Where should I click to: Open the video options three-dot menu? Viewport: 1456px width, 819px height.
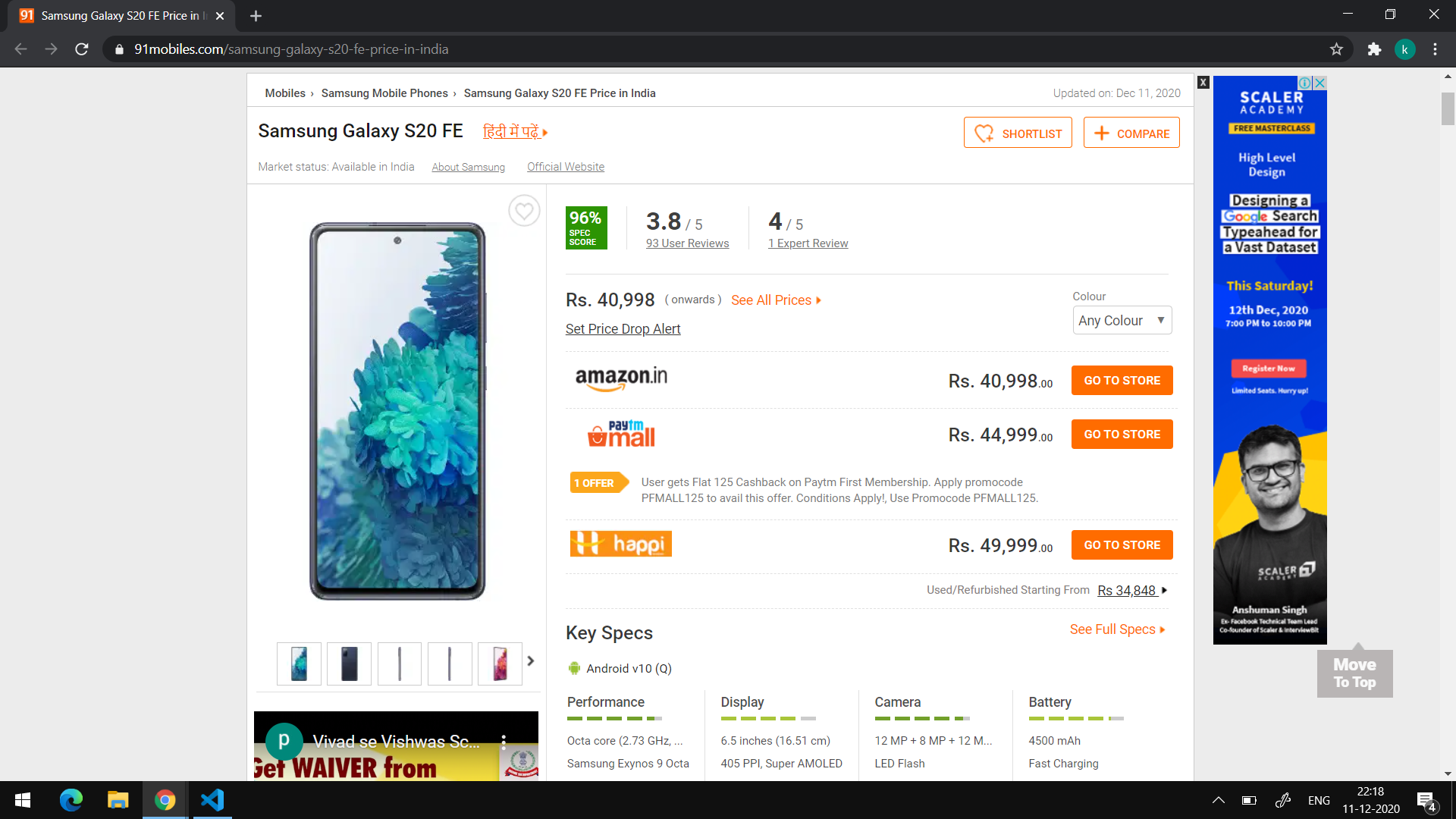504,742
